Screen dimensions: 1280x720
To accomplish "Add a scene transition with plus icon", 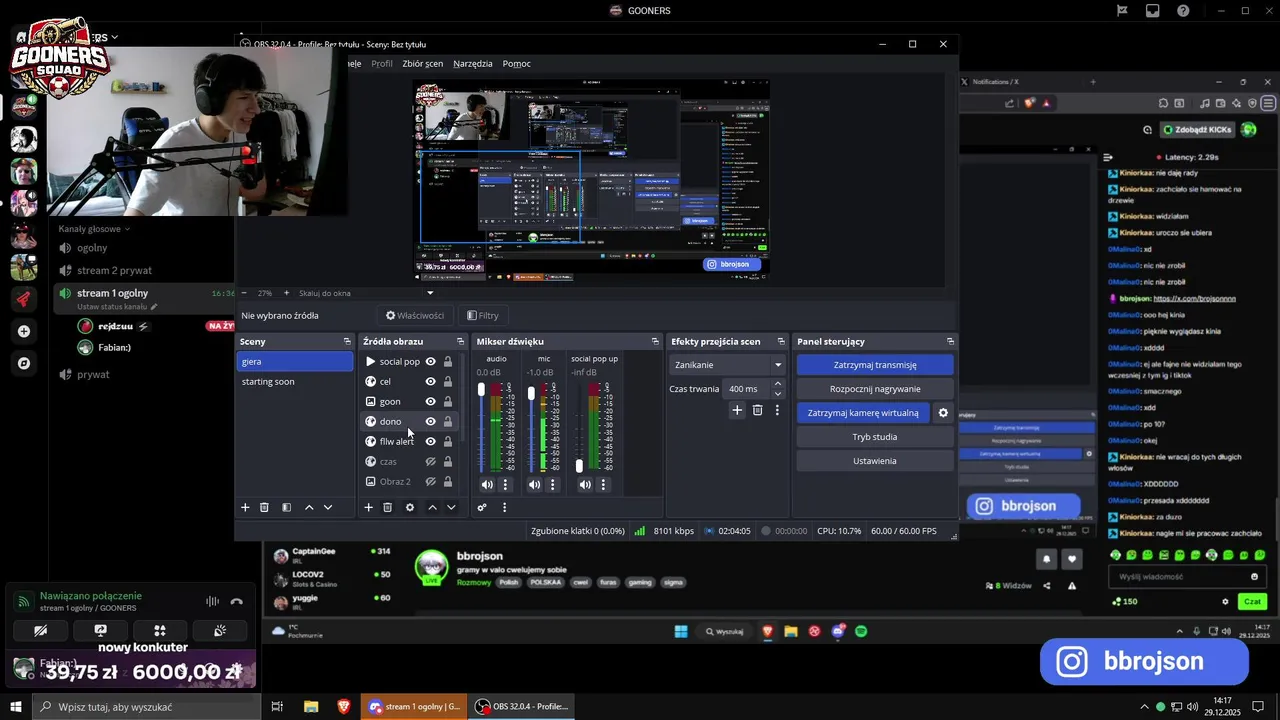I will [737, 410].
